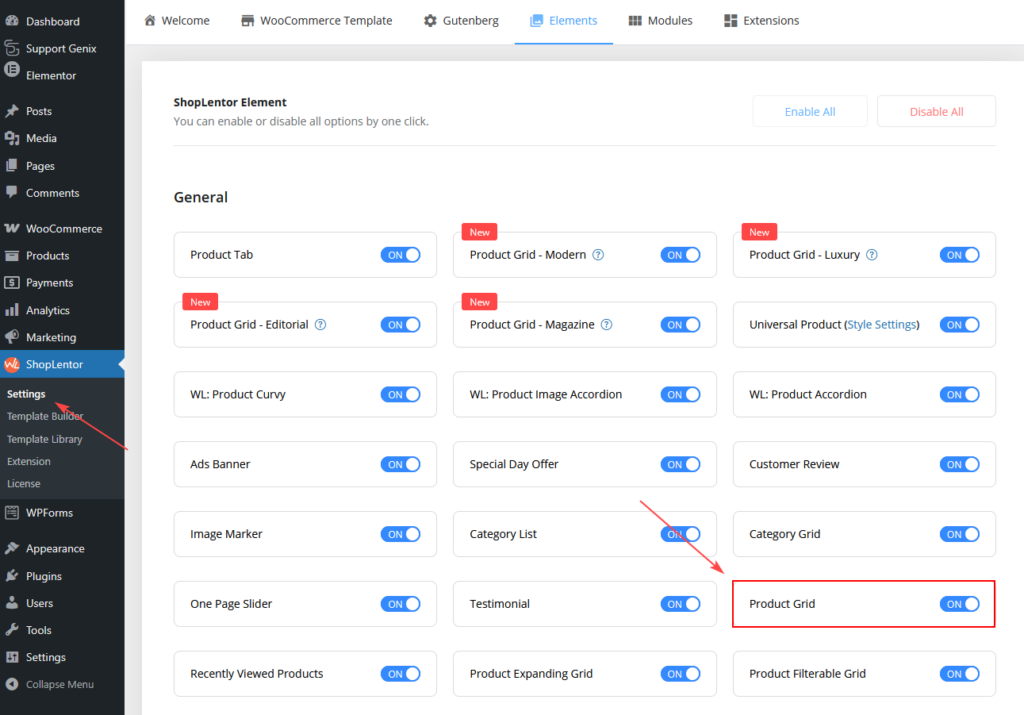Click the Product Grid highlighted card

(x=864, y=604)
